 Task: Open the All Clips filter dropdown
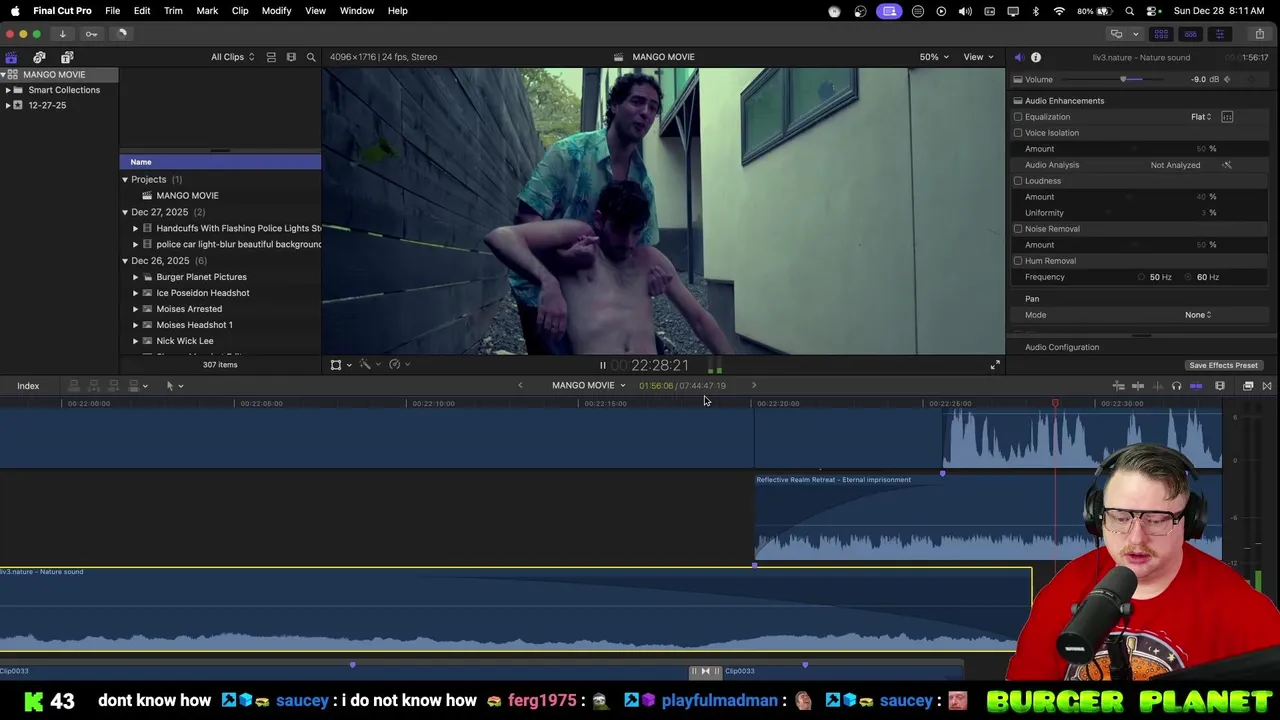[232, 57]
